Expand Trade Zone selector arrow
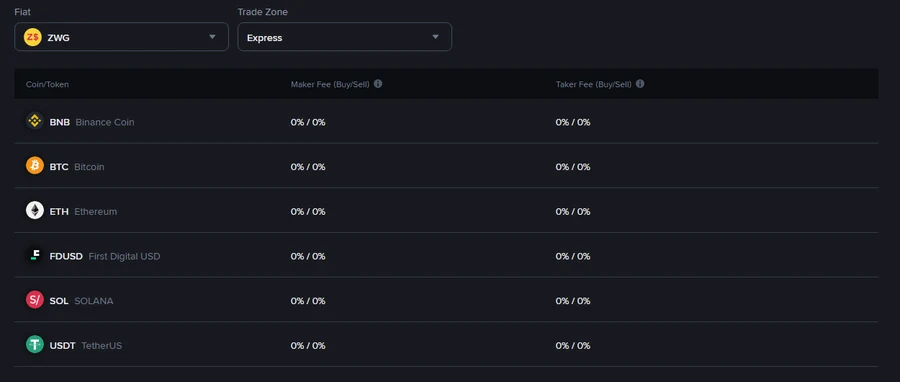Viewport: 900px width, 382px height. (x=435, y=37)
